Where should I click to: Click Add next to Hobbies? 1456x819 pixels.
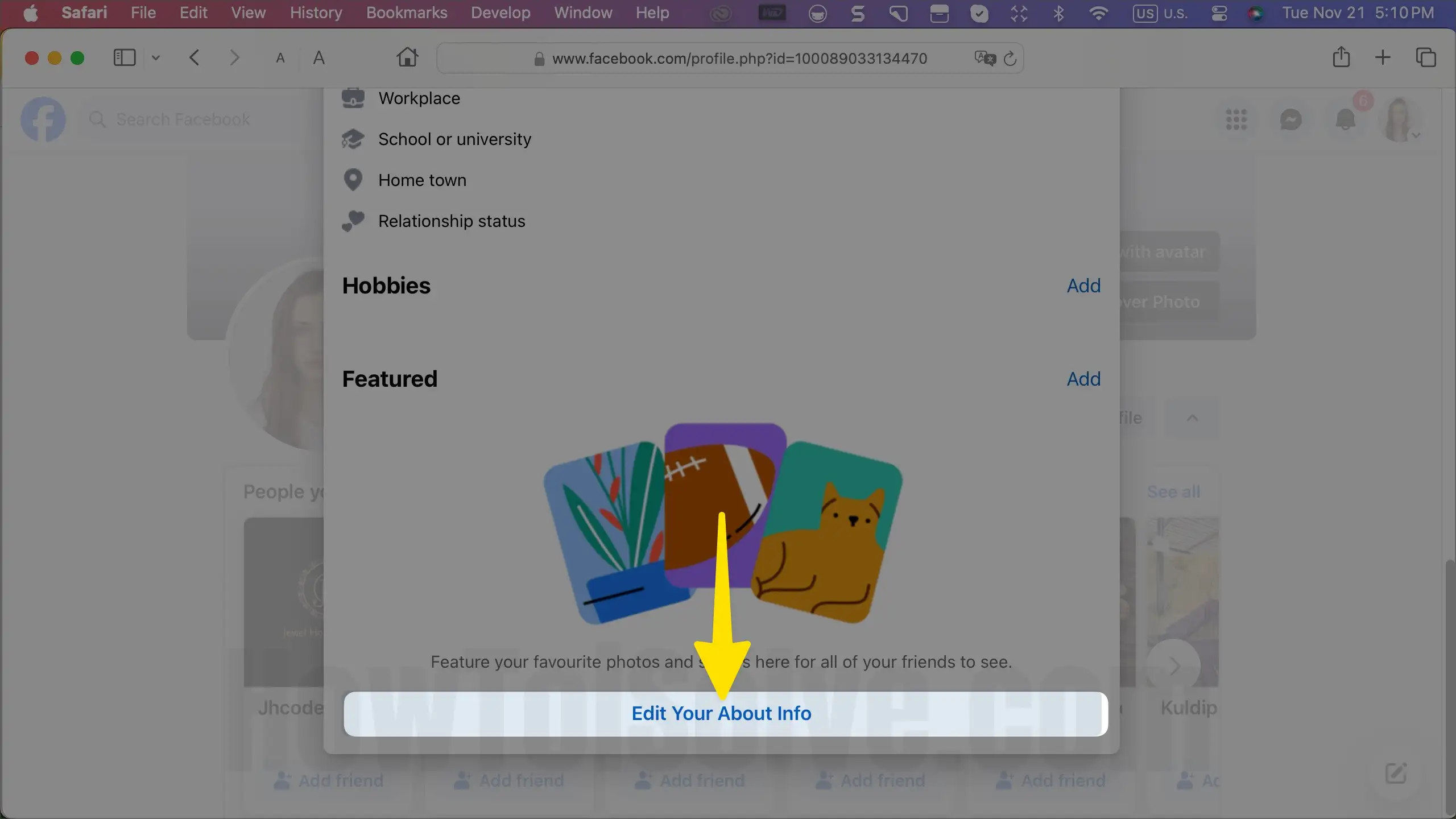1083,286
